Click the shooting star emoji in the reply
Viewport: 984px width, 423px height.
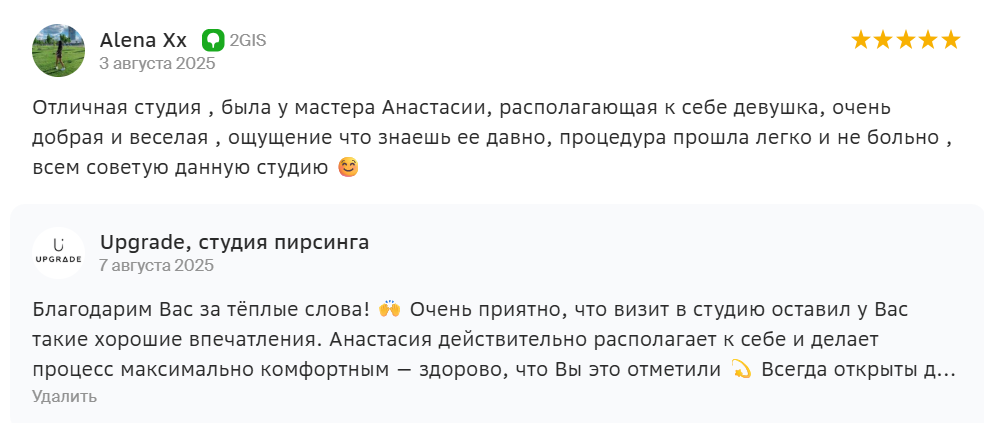741,369
